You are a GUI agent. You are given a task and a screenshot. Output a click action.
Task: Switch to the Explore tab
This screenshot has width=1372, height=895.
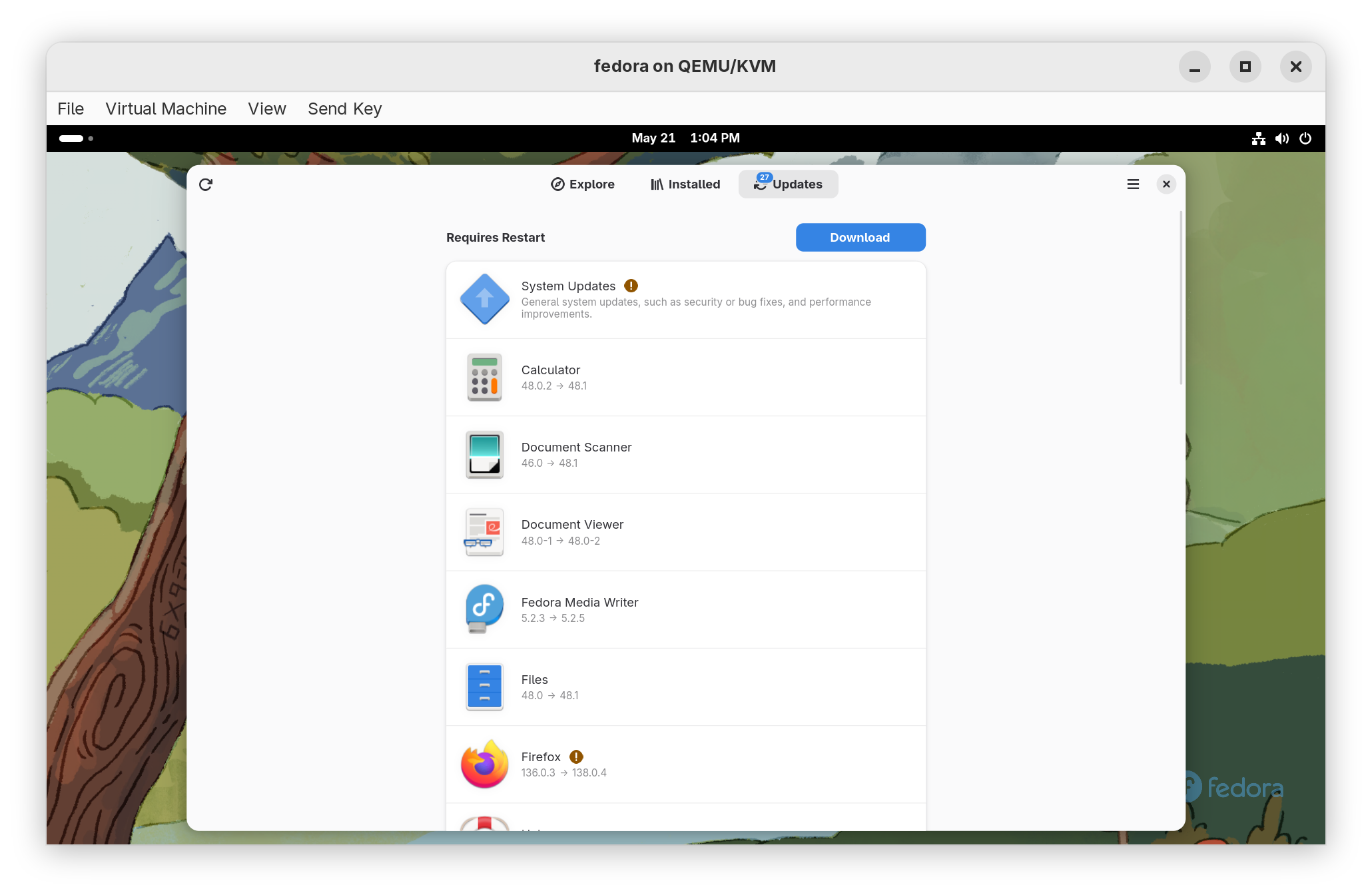tap(583, 184)
